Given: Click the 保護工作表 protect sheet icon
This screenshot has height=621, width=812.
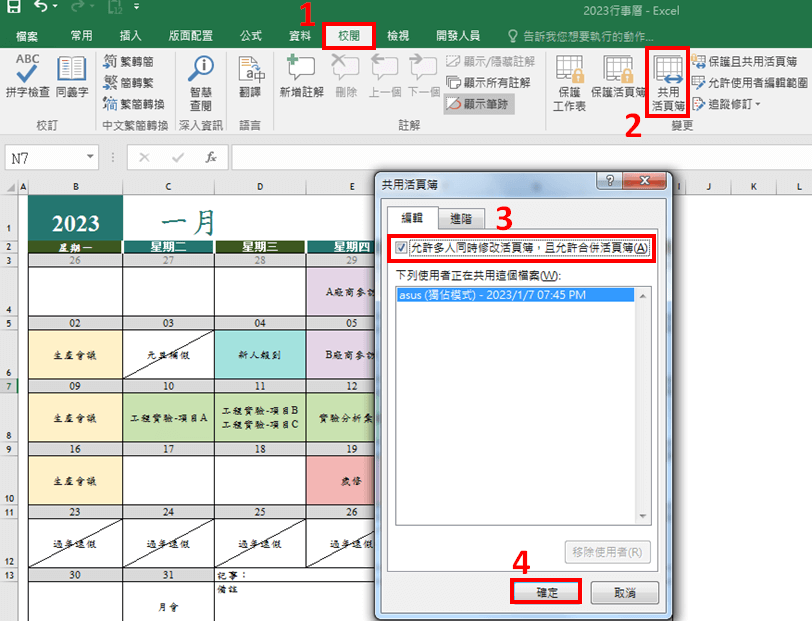Looking at the screenshot, I should click(569, 80).
